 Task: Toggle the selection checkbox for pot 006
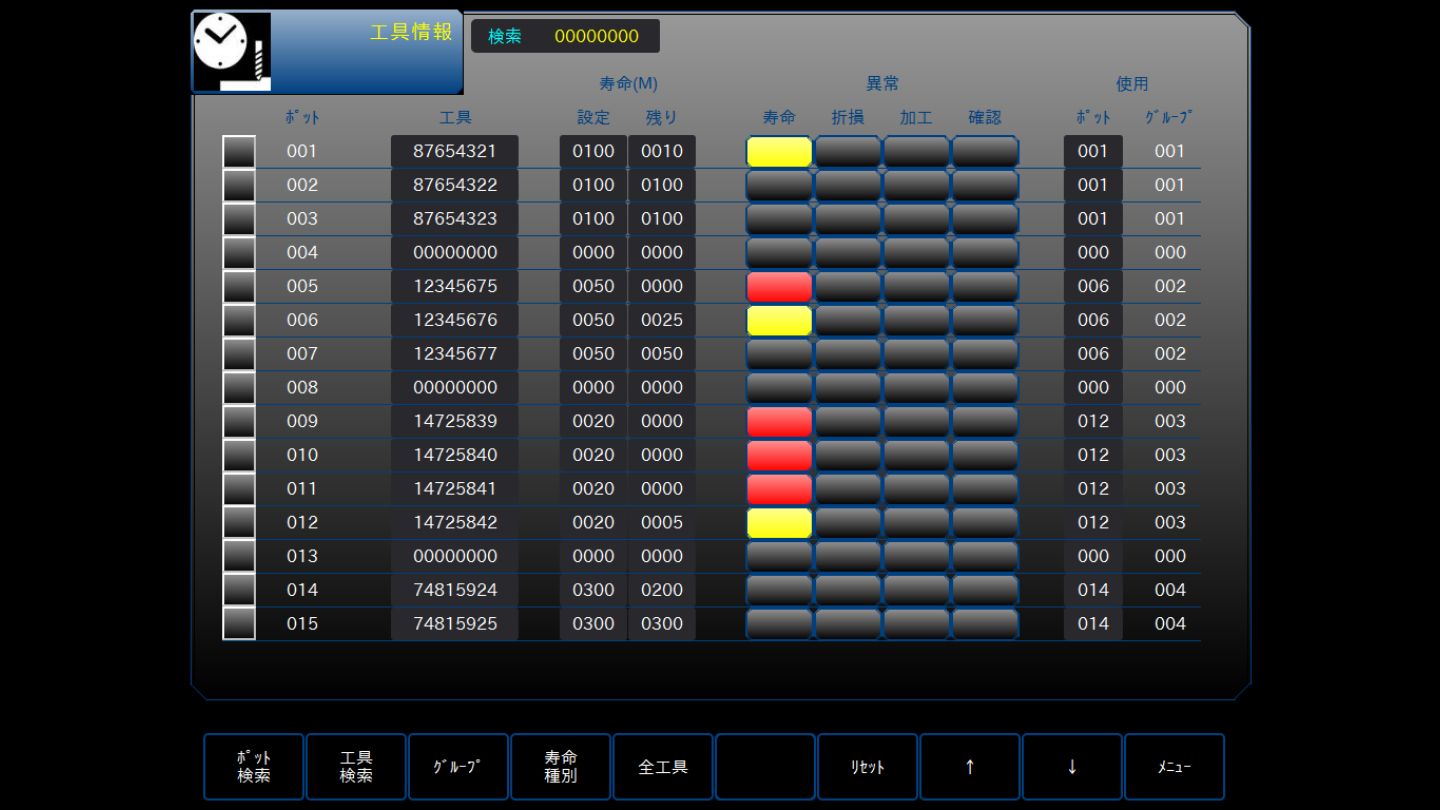(x=239, y=320)
